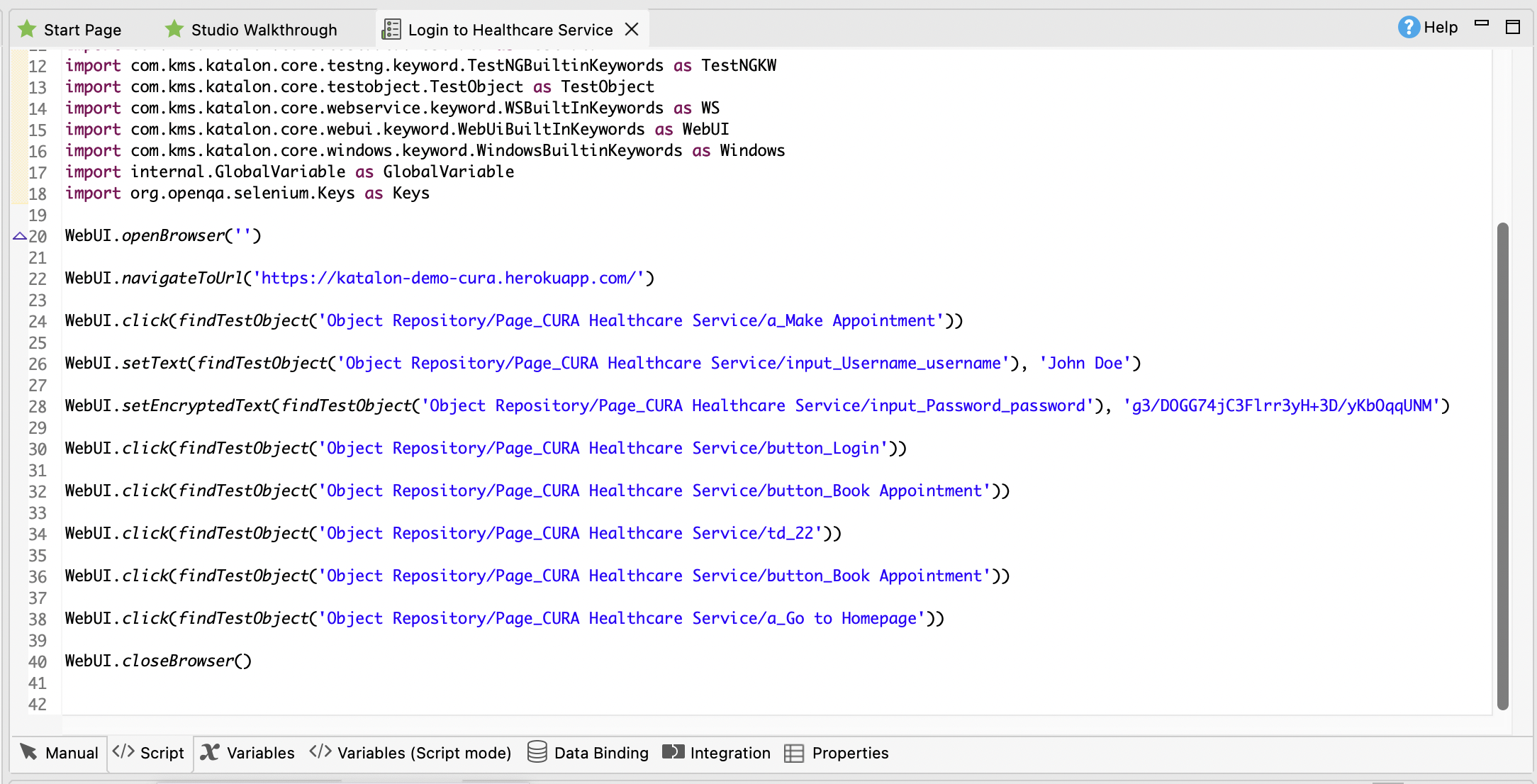
Task: Click the Manual view icon tab
Action: pos(57,752)
